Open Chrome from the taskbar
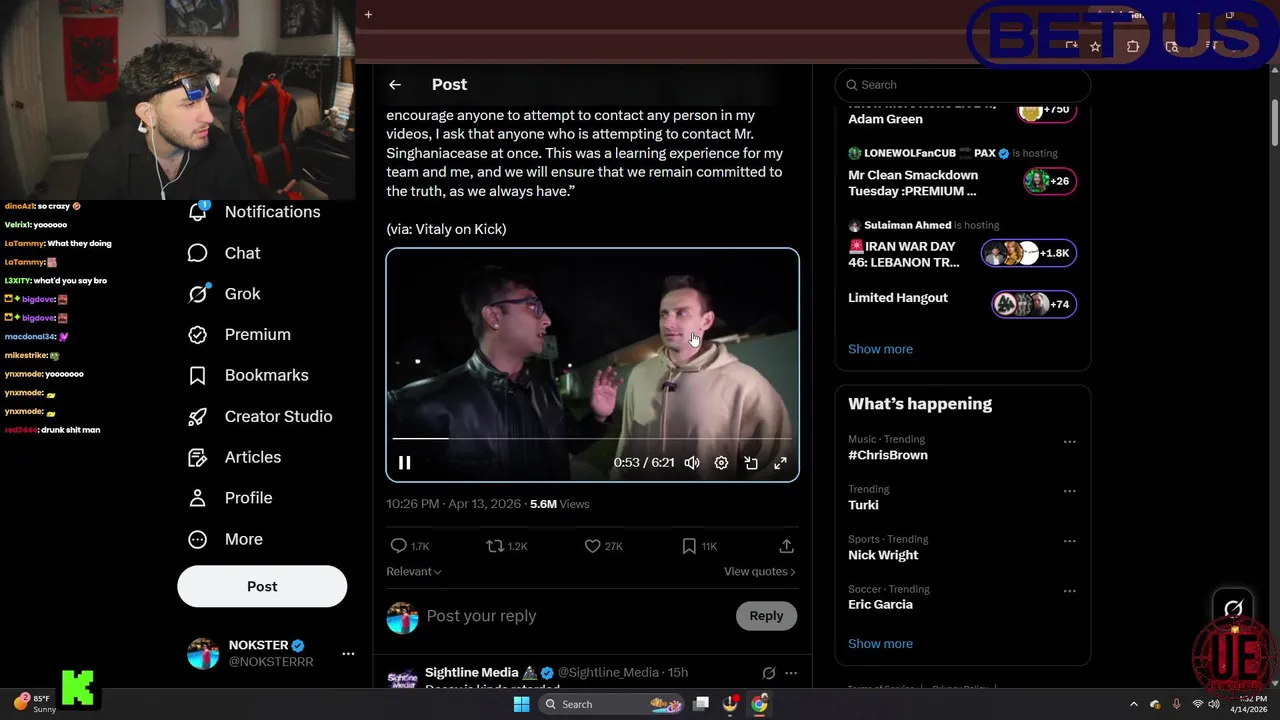Screen dimensions: 1280x720 point(759,704)
